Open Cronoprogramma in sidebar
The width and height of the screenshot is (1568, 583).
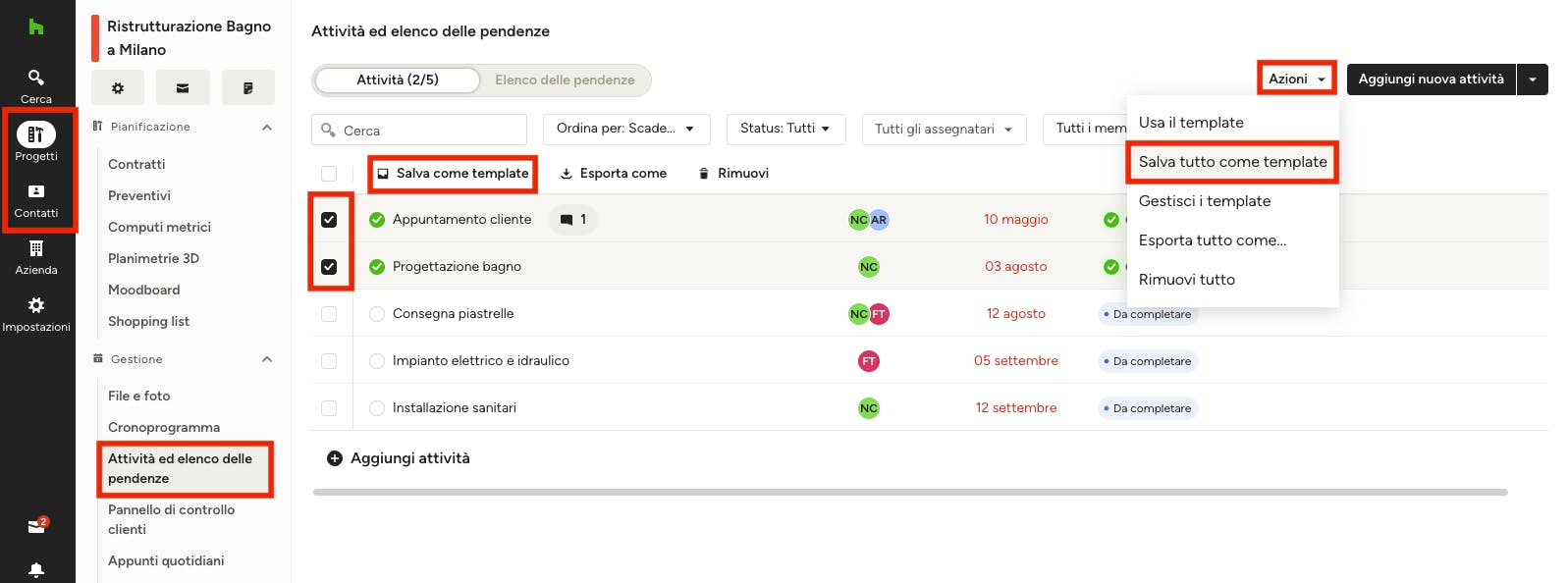164,427
